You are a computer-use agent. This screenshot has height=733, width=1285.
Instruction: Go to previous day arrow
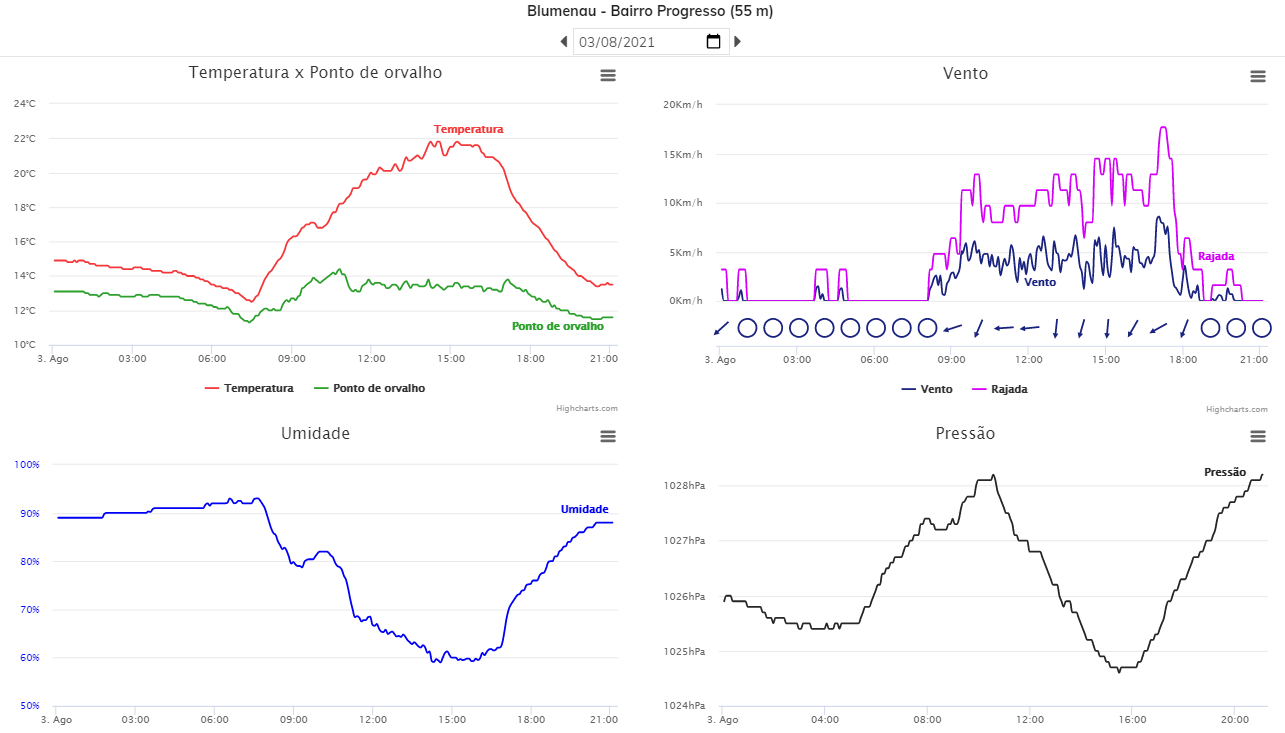tap(564, 42)
